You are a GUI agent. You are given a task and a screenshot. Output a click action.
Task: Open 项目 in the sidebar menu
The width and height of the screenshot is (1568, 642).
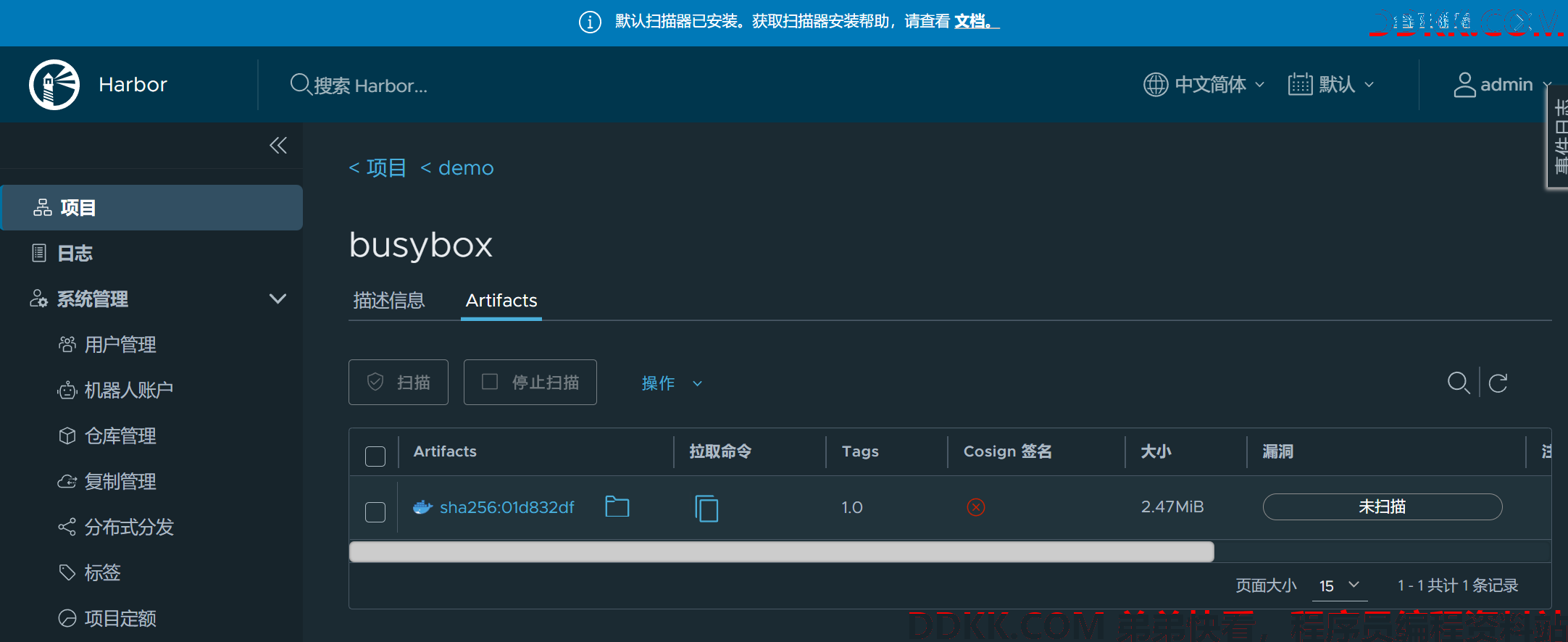(x=152, y=208)
